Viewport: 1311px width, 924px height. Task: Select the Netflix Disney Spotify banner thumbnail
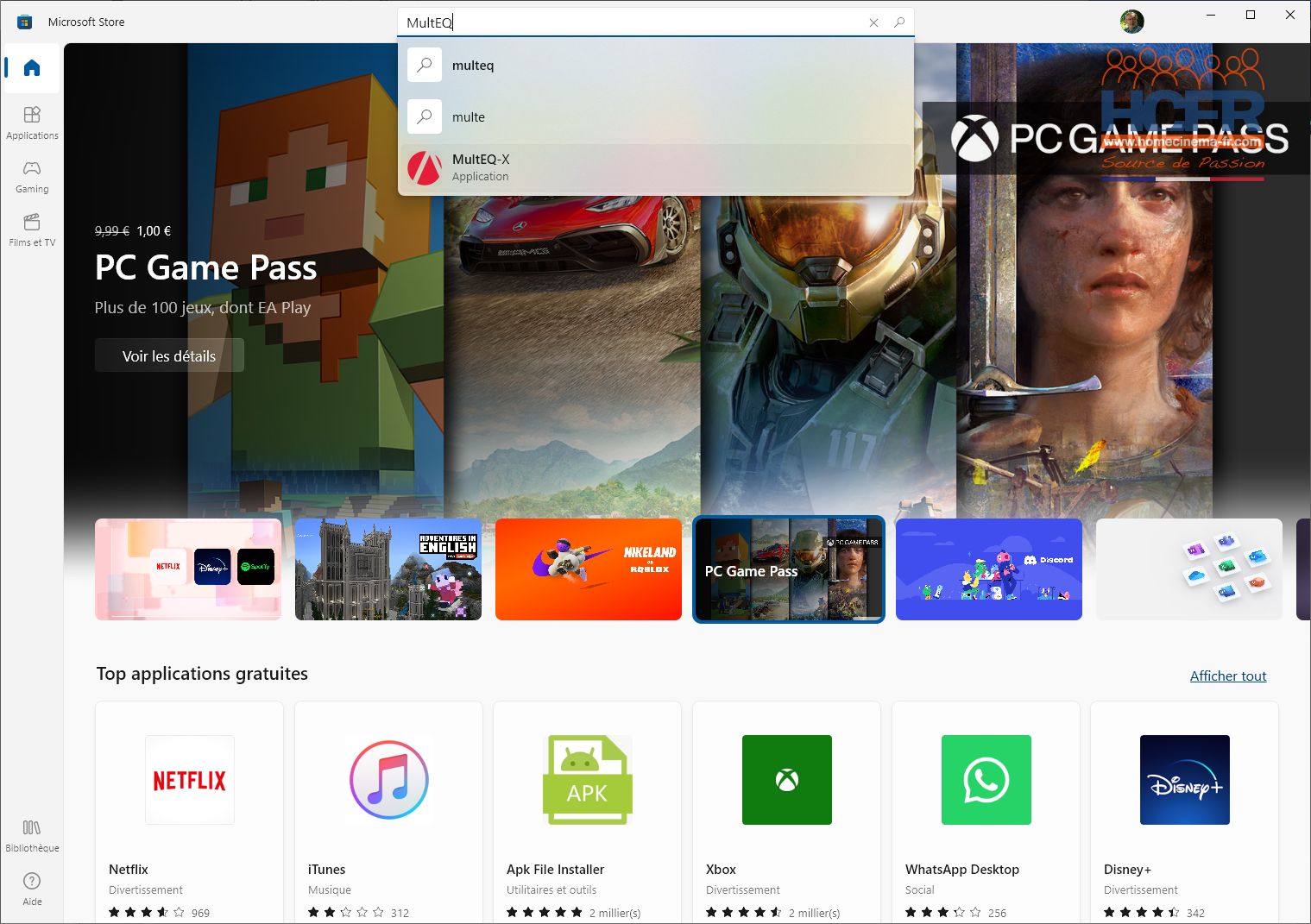(x=188, y=569)
